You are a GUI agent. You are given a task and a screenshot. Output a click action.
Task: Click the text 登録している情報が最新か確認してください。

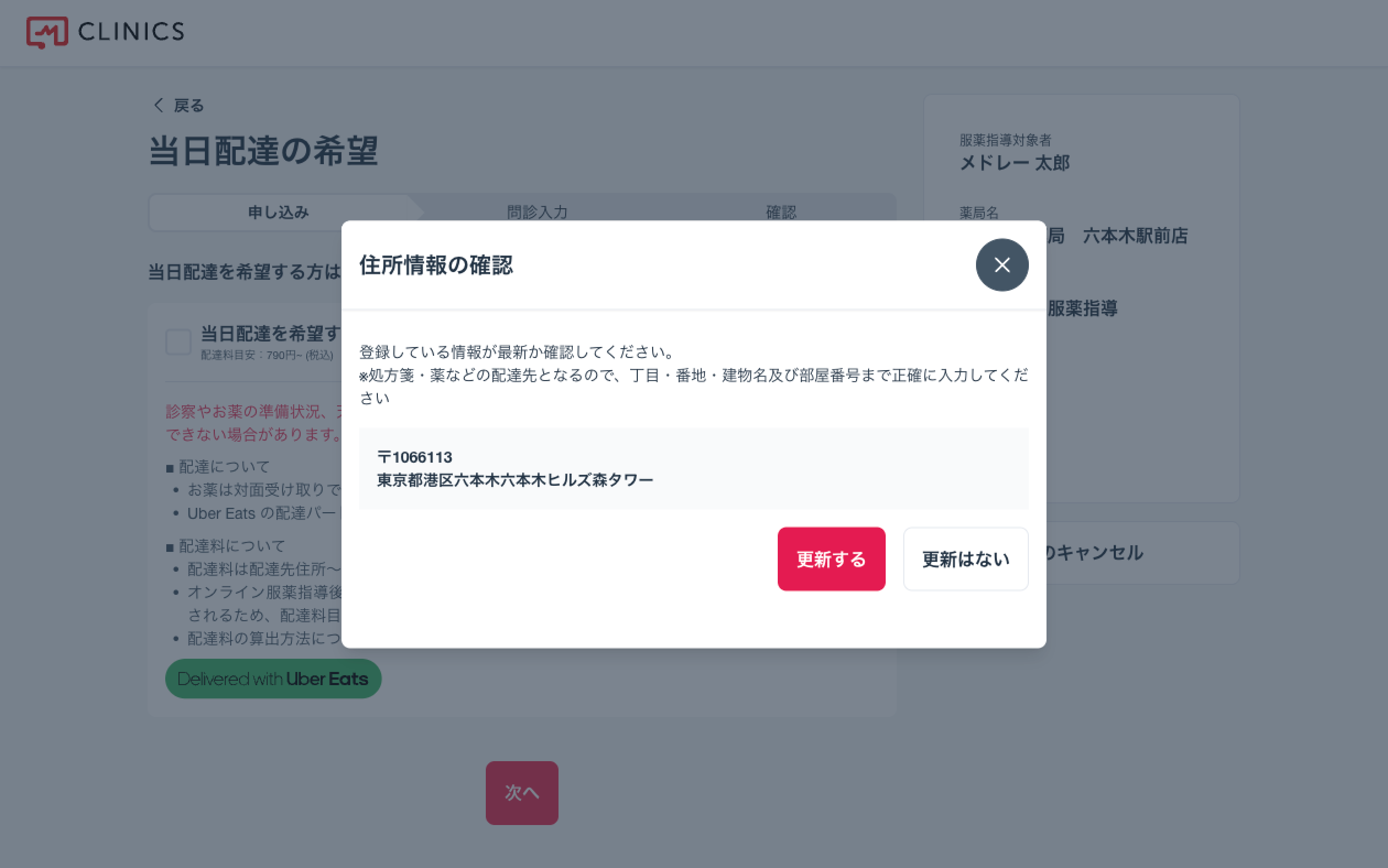(517, 351)
